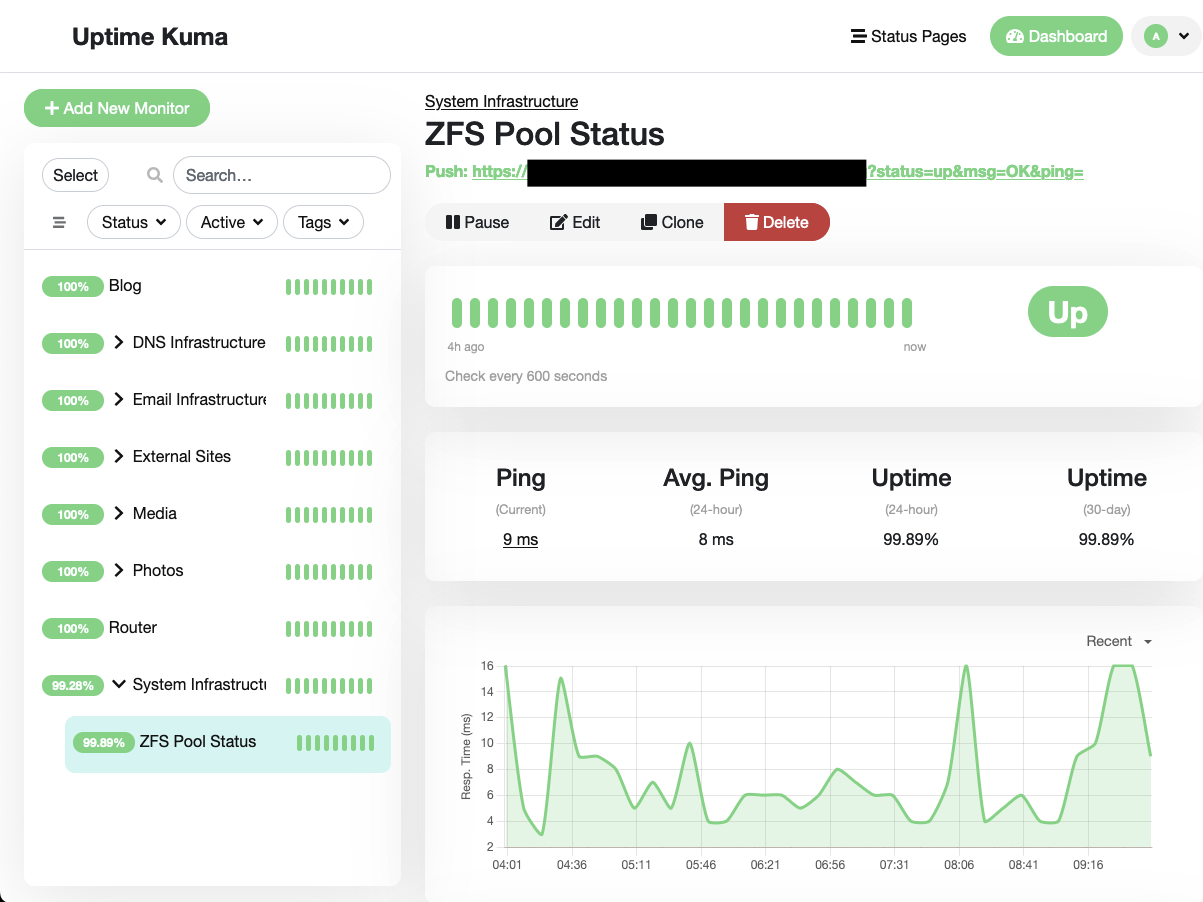
Task: Open the search magnifier icon
Action: 154,175
